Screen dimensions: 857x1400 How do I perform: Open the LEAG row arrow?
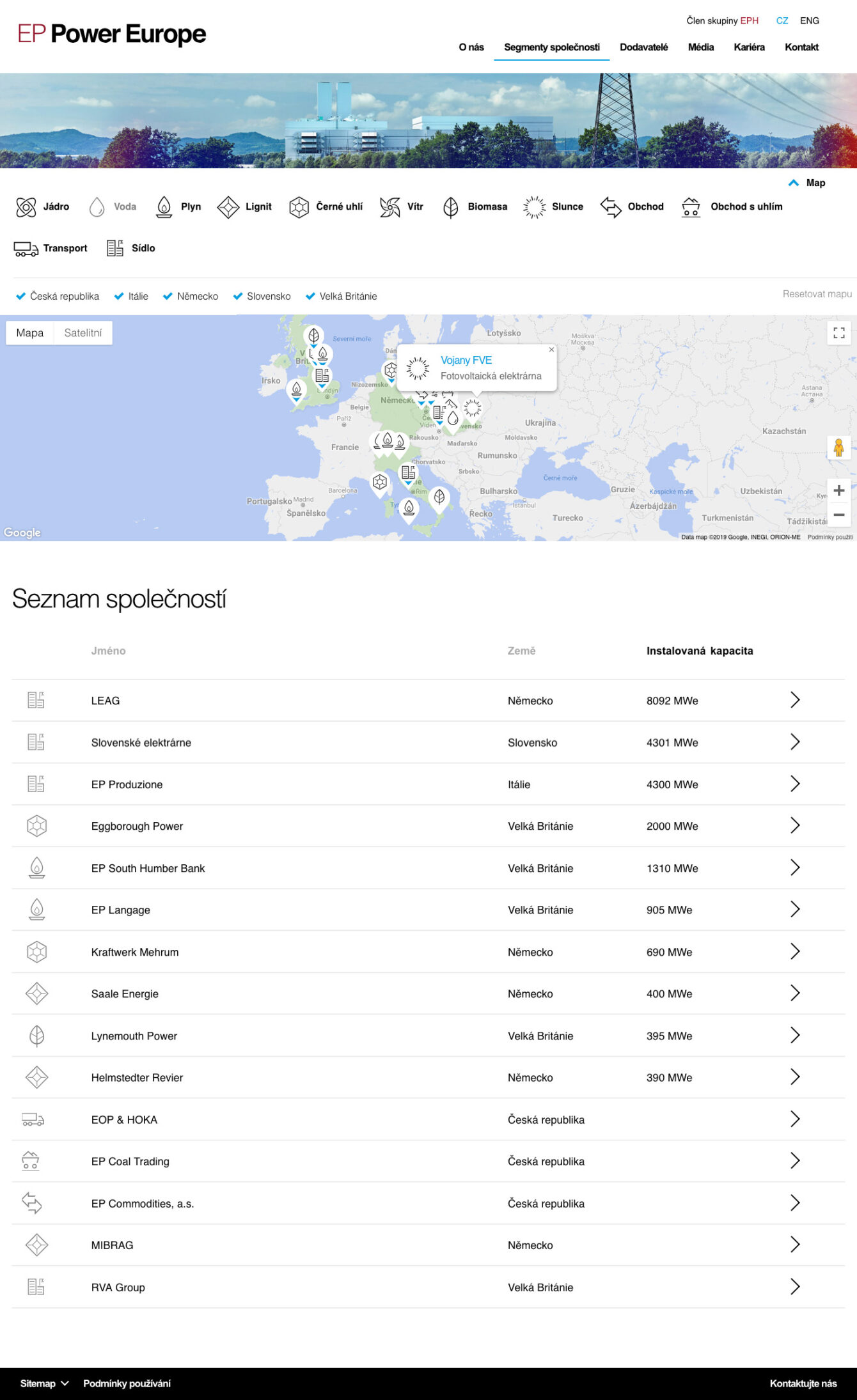click(x=795, y=700)
